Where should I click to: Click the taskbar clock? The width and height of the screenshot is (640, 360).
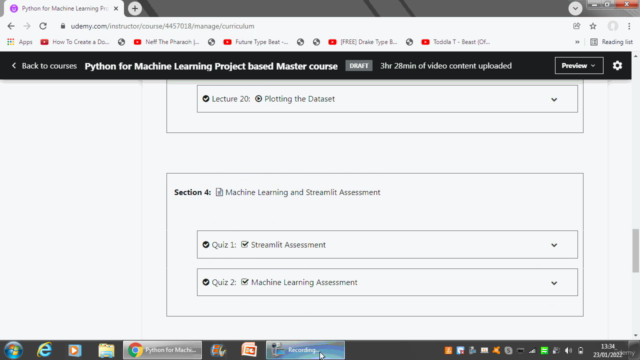click(608, 351)
